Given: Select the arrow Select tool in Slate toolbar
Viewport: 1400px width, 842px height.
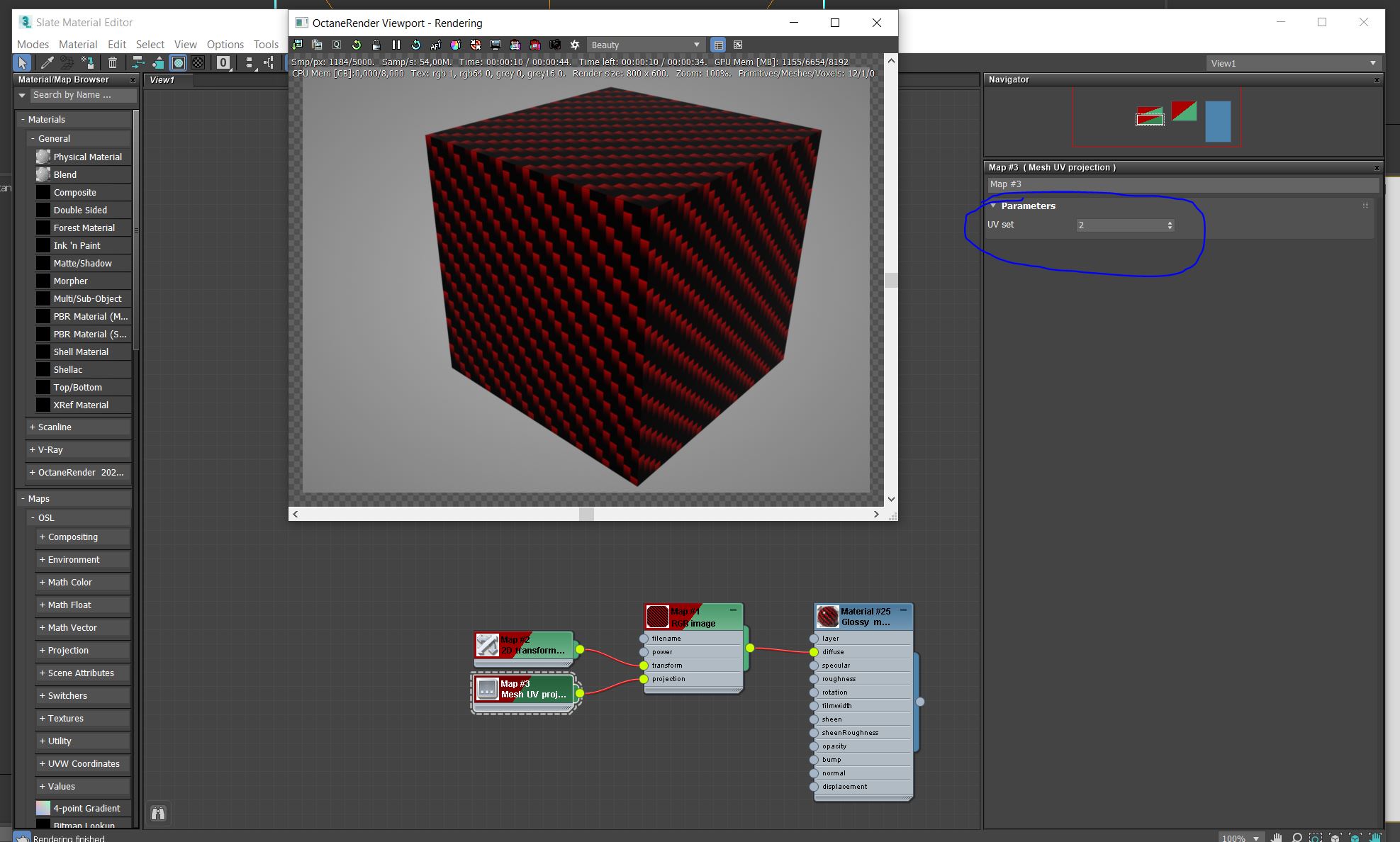Looking at the screenshot, I should point(23,63).
